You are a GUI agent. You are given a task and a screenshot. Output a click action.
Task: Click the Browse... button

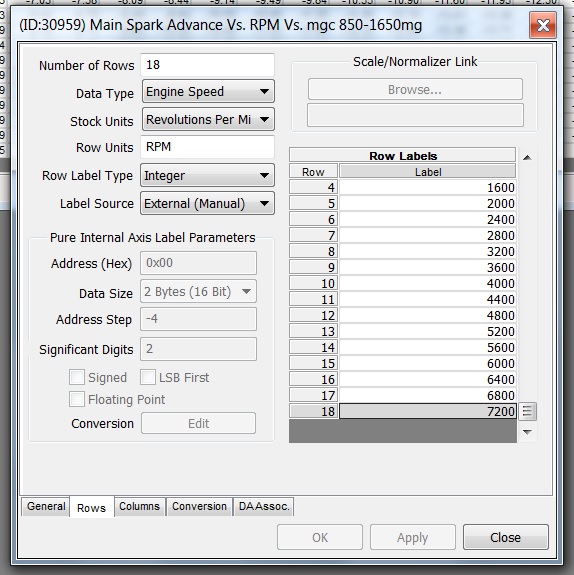point(415,89)
